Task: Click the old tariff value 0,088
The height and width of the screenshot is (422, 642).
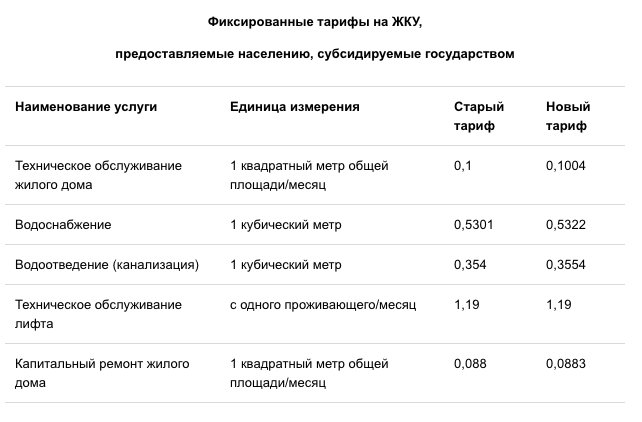Action: pyautogui.click(x=469, y=363)
